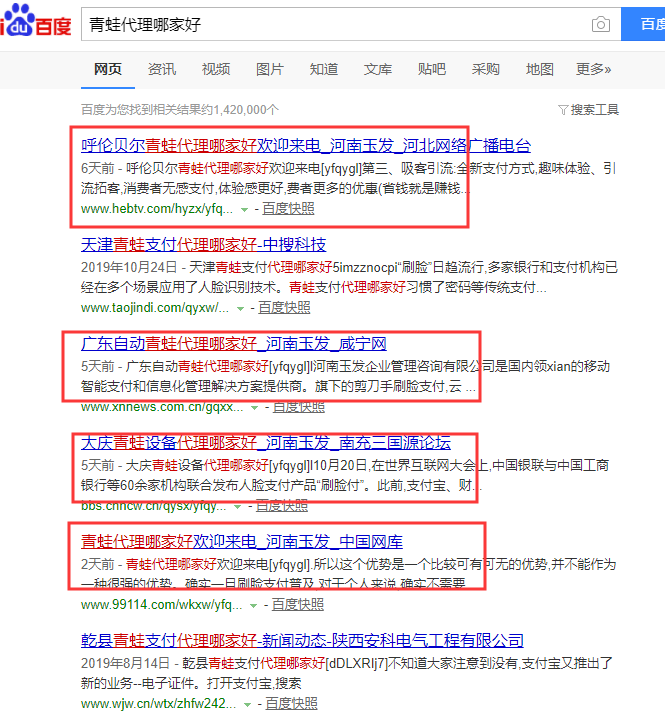Switch to the 视频 tab
This screenshot has height=721, width=665.
coord(216,69)
